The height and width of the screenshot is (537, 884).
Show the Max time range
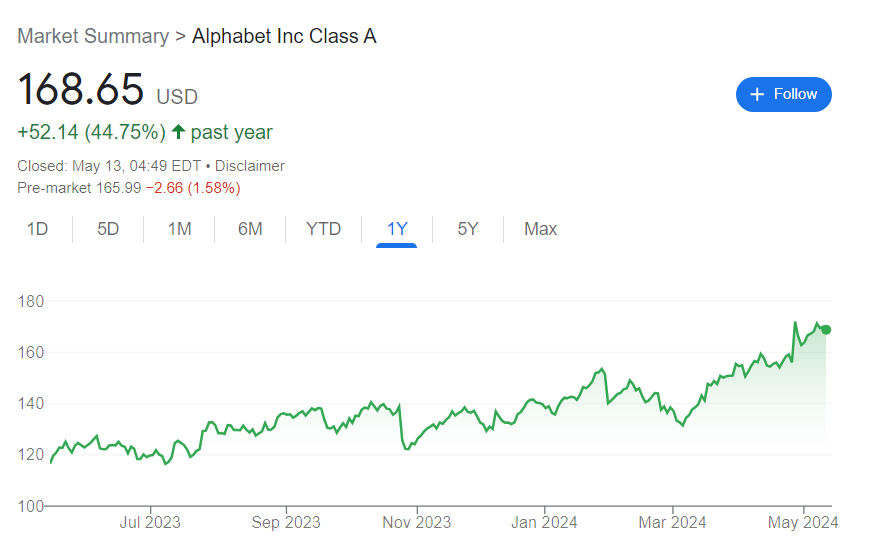(x=540, y=229)
